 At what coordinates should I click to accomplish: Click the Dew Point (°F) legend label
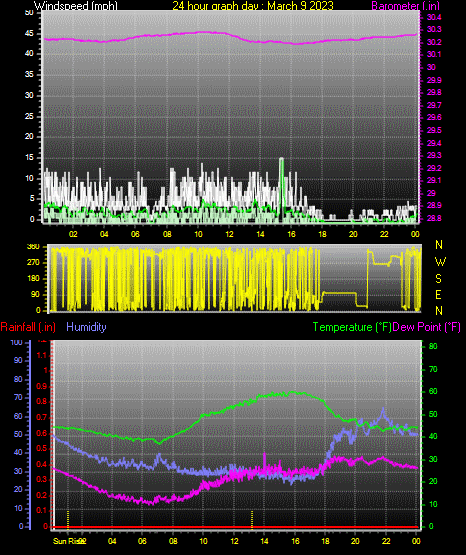[427, 327]
